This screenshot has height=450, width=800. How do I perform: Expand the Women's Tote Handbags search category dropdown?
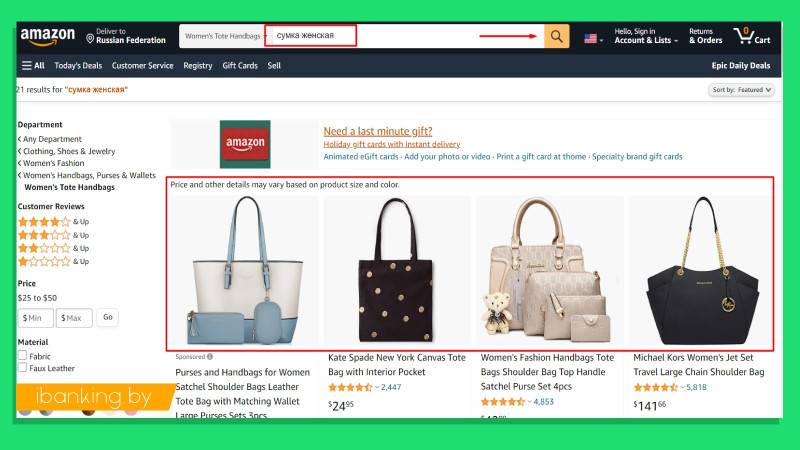tap(224, 36)
